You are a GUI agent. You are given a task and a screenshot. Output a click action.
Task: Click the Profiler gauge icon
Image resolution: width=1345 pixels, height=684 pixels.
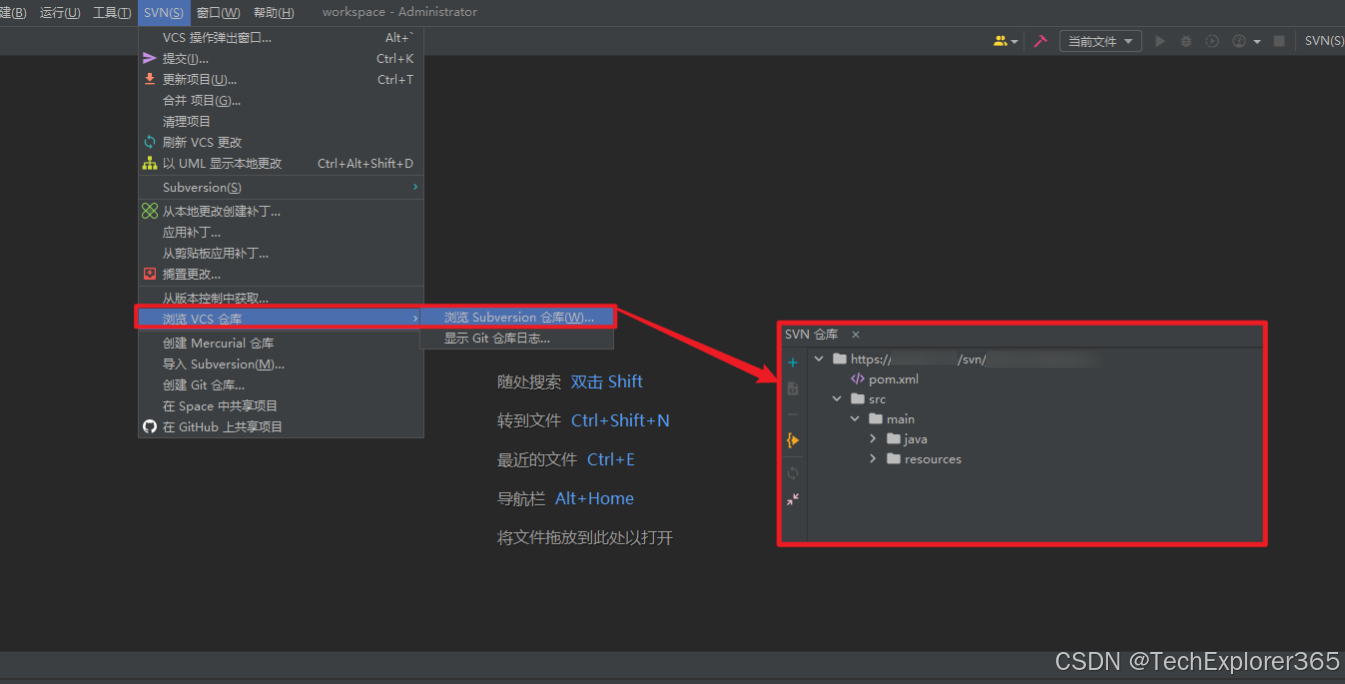point(1239,41)
